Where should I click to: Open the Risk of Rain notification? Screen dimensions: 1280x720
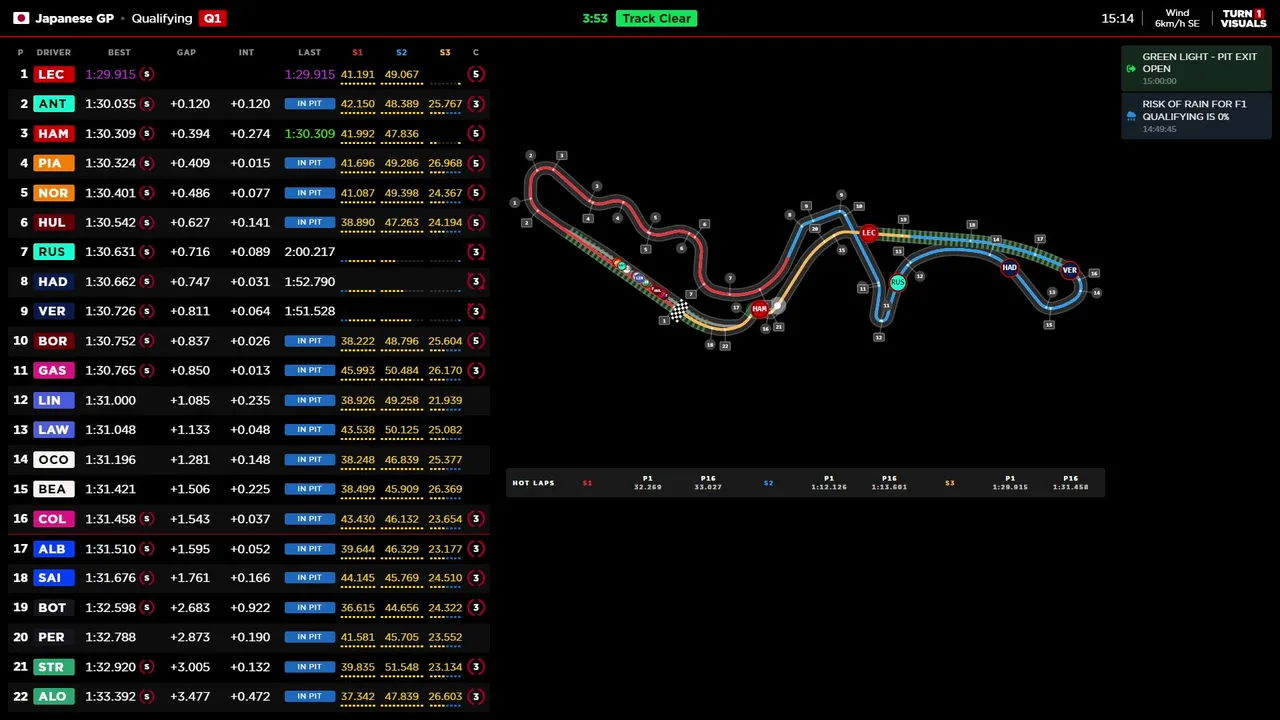(x=1196, y=116)
